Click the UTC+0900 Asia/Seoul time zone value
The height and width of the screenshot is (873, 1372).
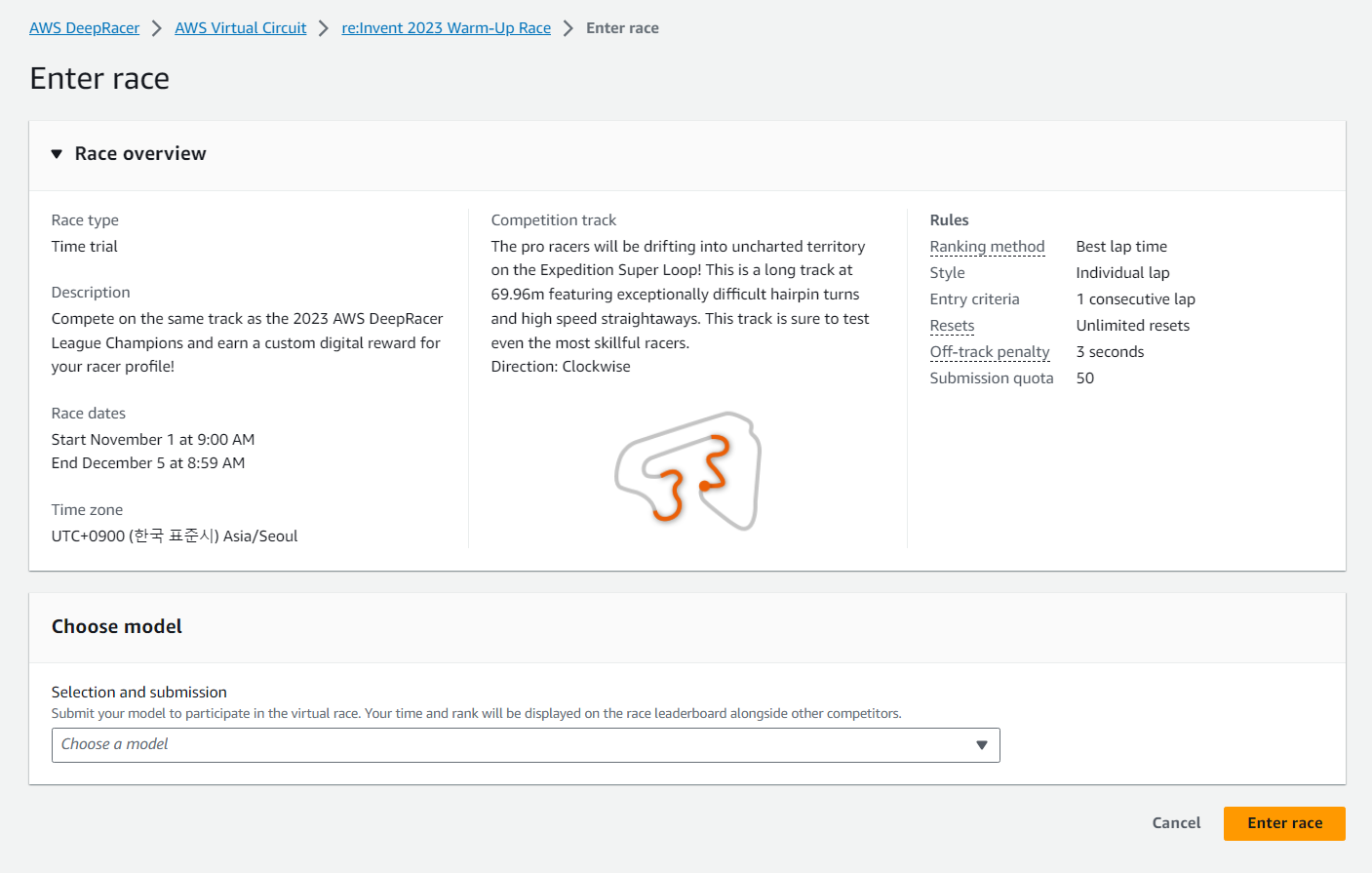coord(175,536)
